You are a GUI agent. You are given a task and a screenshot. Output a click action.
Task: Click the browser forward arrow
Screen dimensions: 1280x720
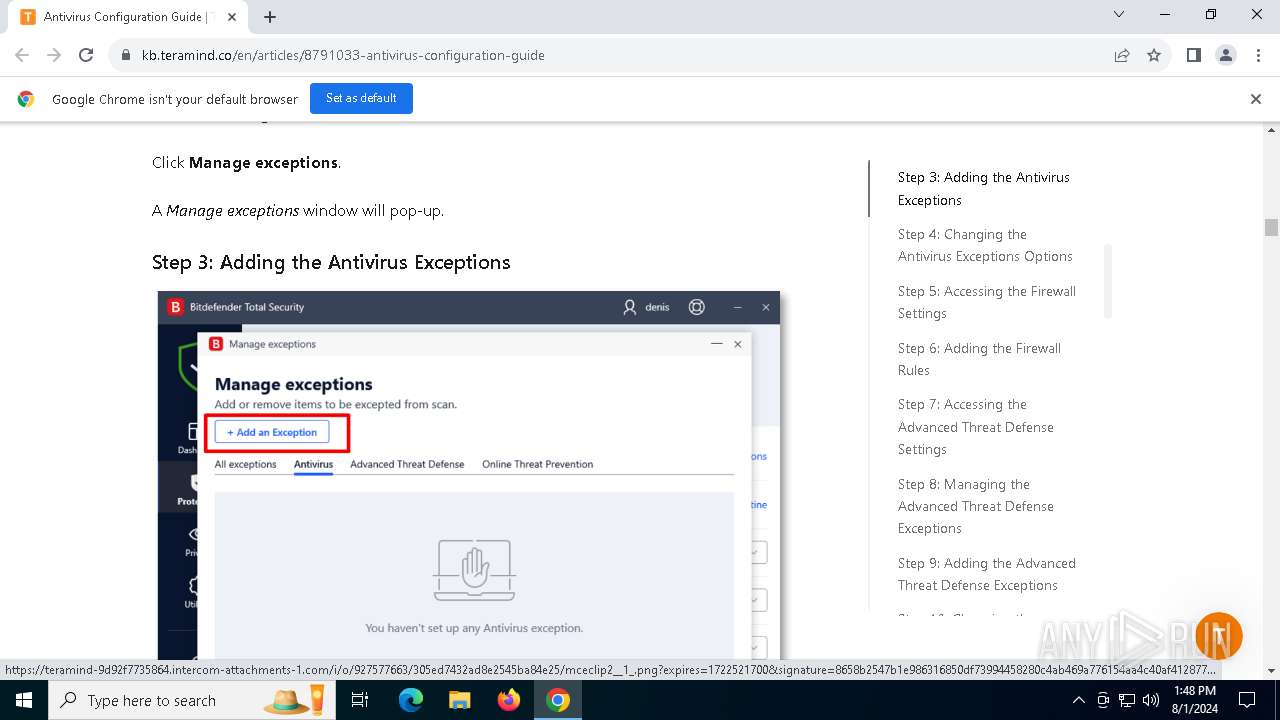(54, 55)
